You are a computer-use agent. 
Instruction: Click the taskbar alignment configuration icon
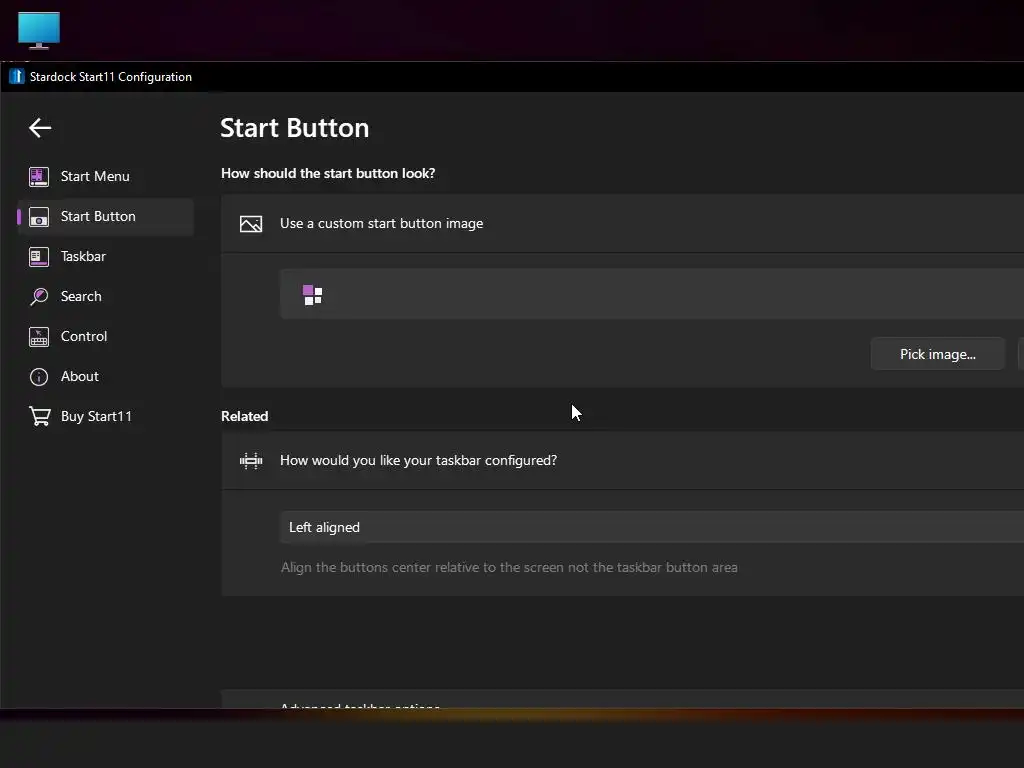point(251,461)
